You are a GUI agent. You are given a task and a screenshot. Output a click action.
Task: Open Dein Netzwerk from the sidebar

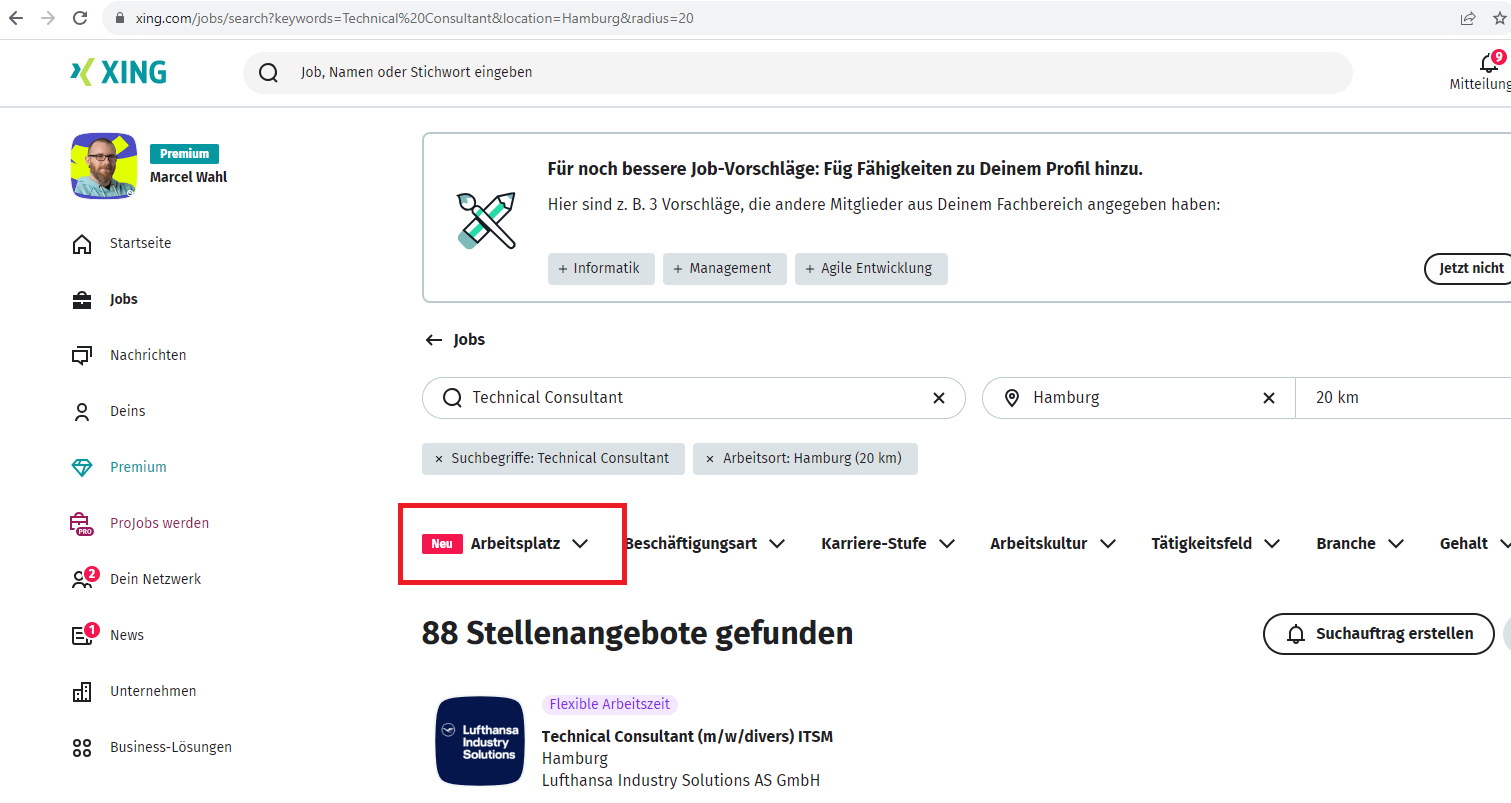pyautogui.click(x=155, y=579)
